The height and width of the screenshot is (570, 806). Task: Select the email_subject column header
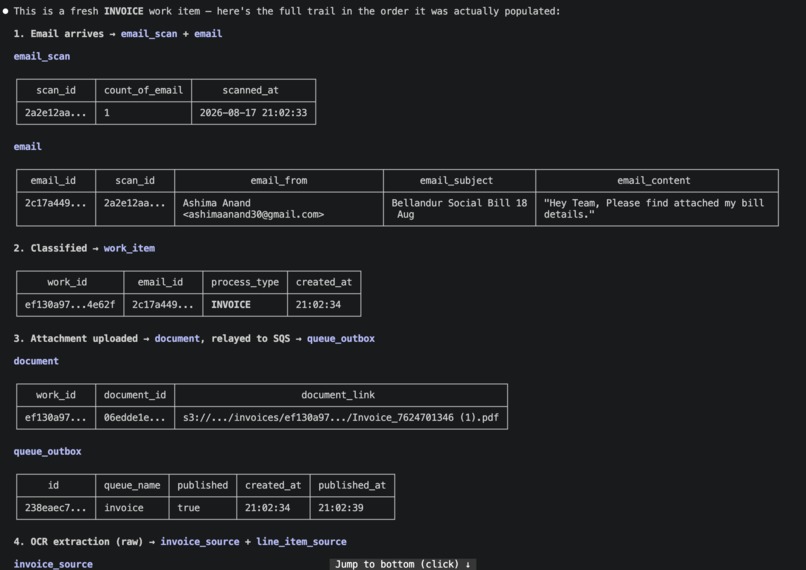click(460, 181)
